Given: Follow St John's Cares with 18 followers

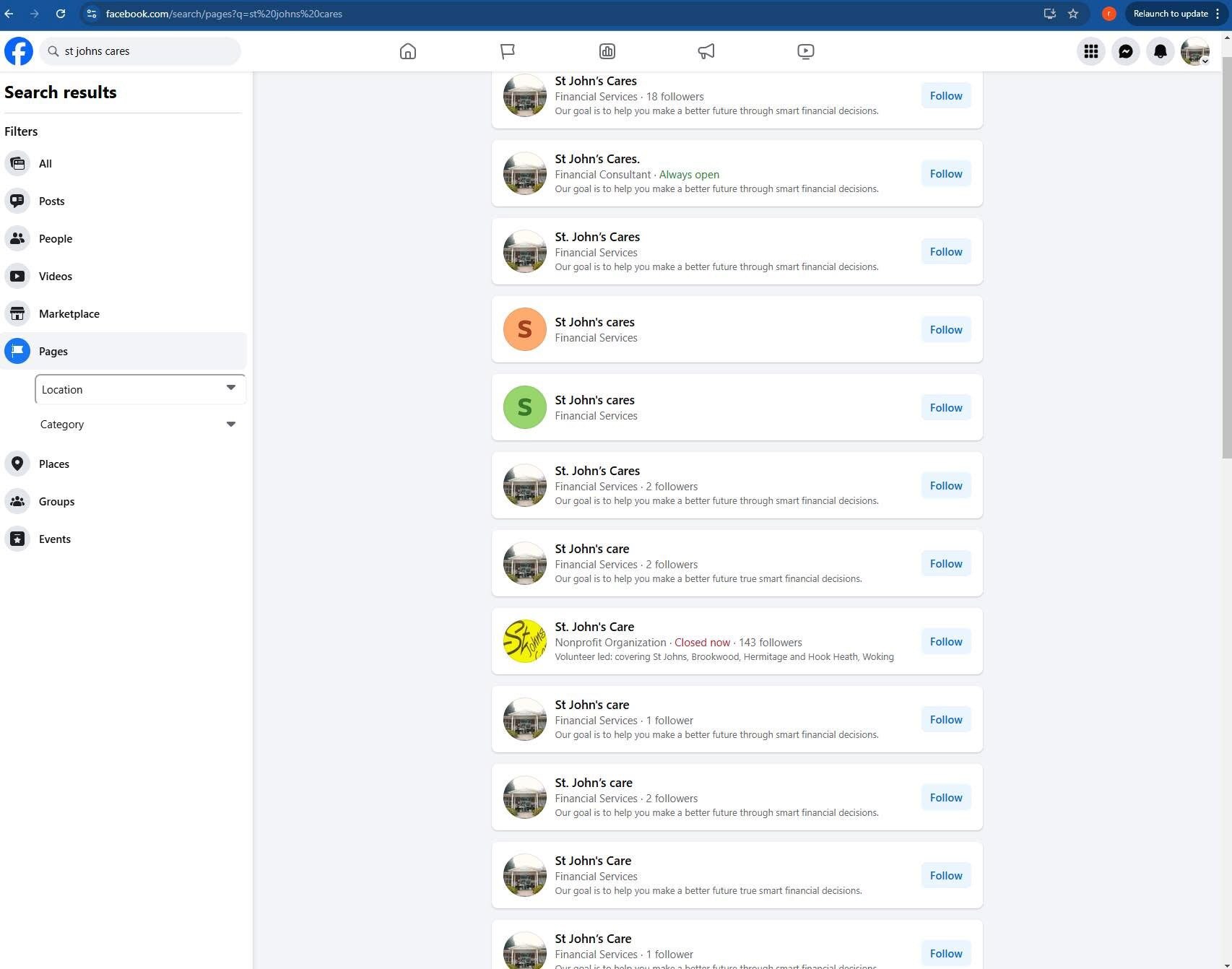Looking at the screenshot, I should [x=945, y=95].
